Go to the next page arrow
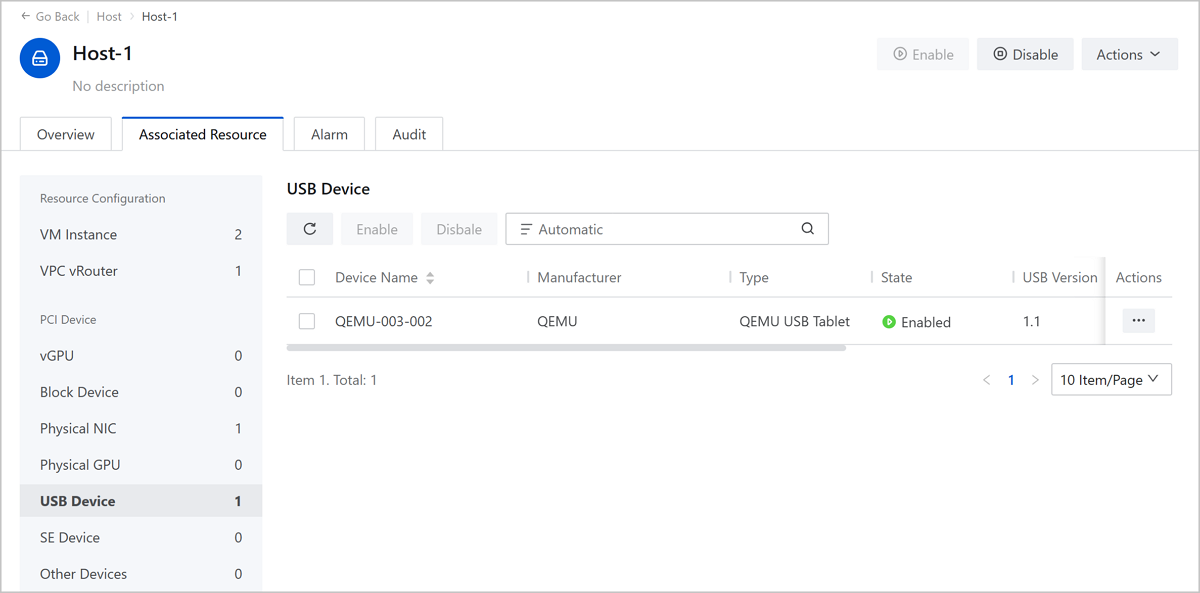Image resolution: width=1200 pixels, height=593 pixels. click(x=1035, y=380)
